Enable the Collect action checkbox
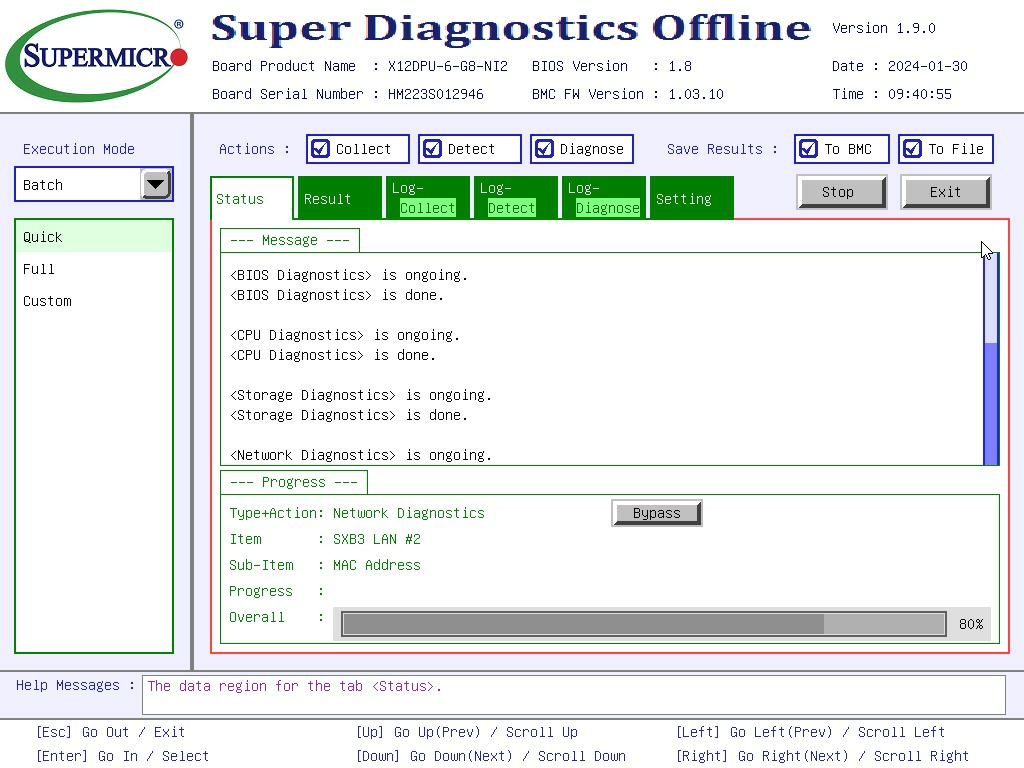 point(320,148)
